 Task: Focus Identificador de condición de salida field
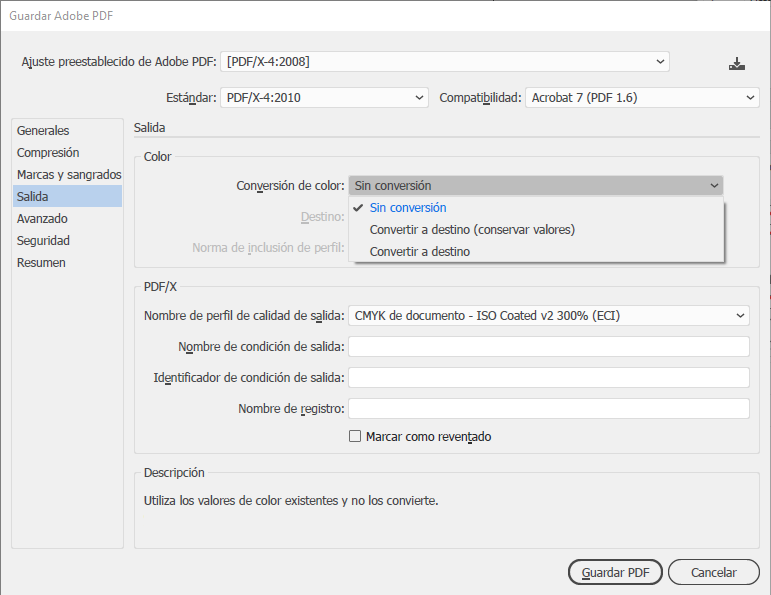(x=549, y=377)
